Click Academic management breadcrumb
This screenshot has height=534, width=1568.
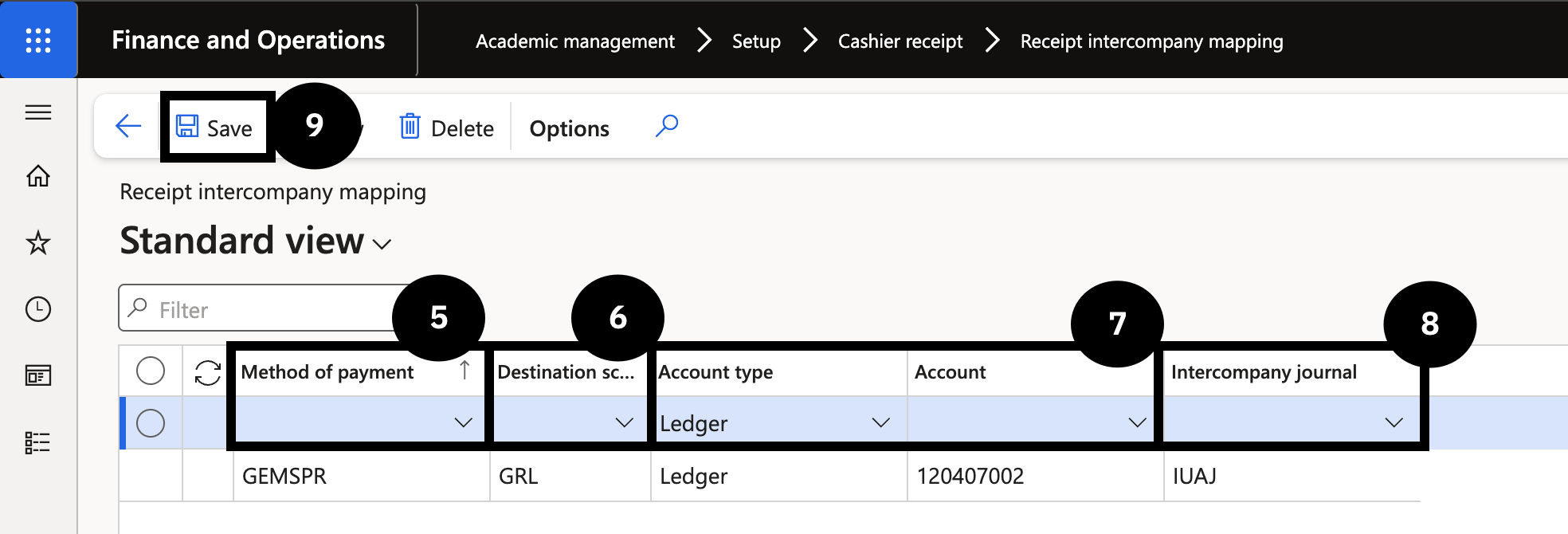click(x=575, y=41)
